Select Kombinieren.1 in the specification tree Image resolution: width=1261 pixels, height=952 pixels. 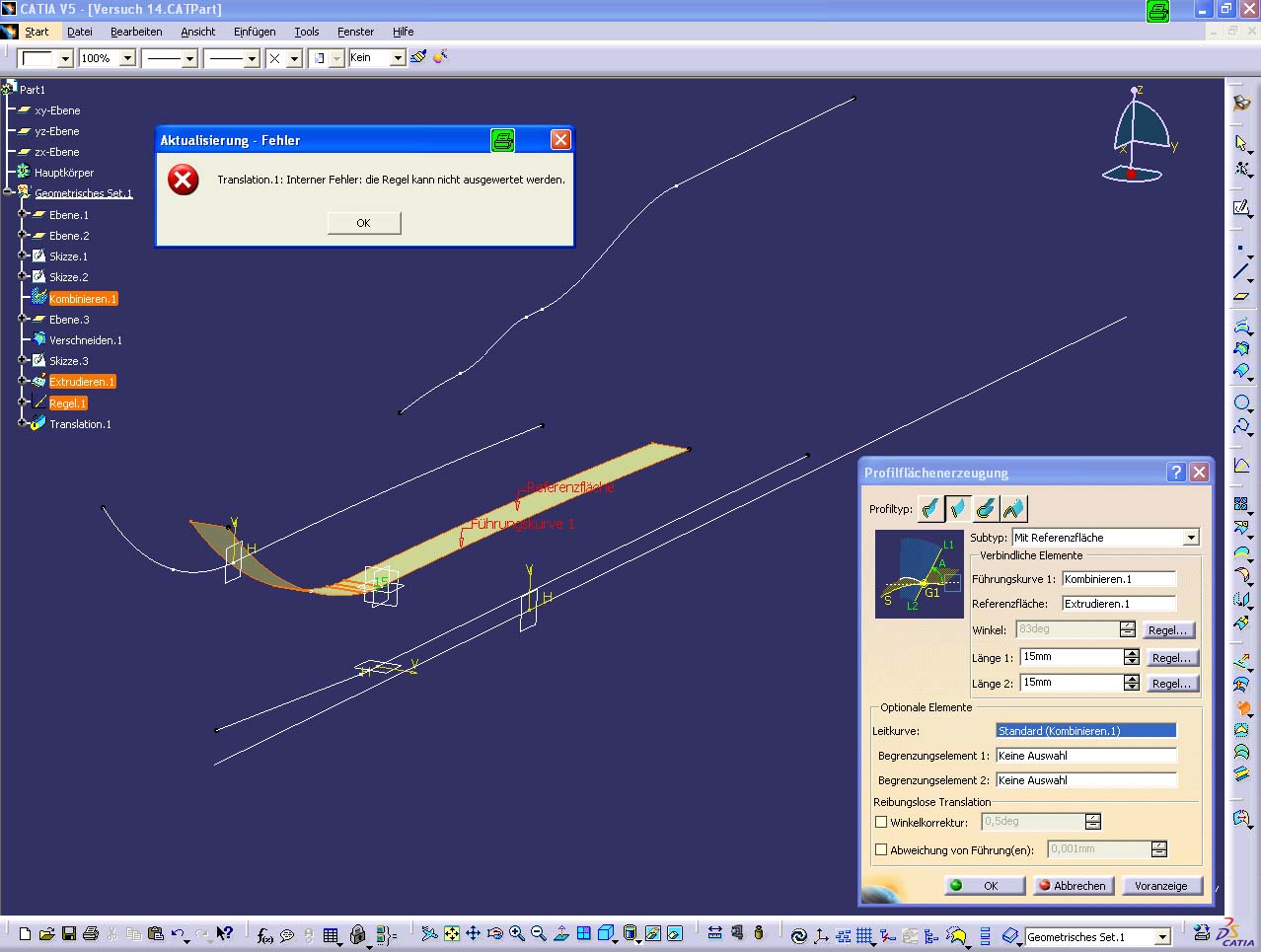point(83,299)
